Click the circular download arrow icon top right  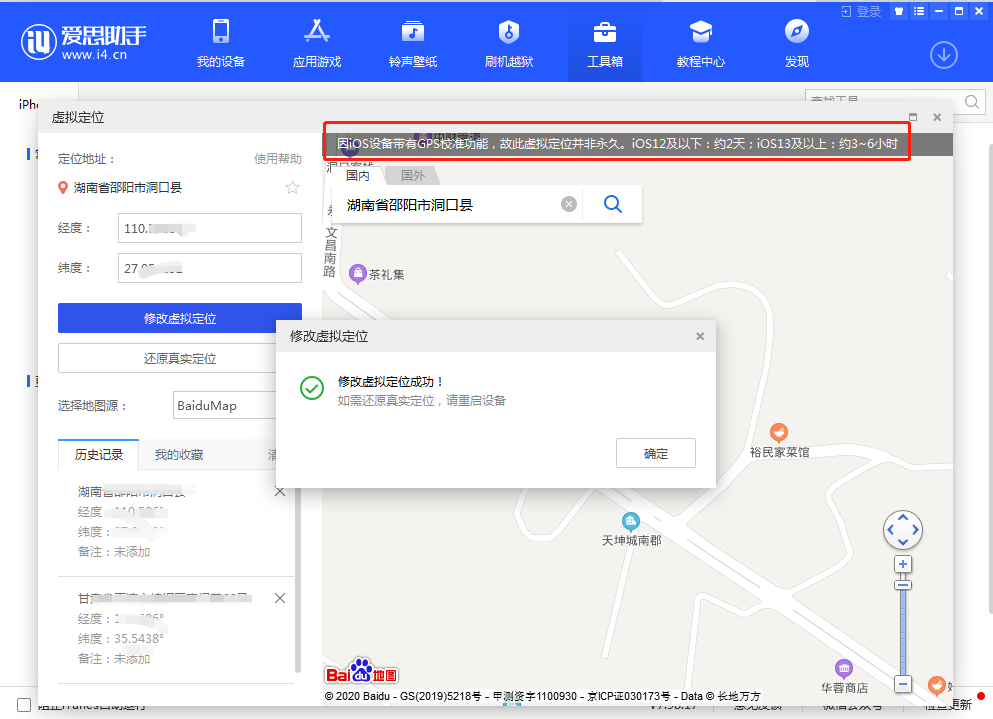943,55
